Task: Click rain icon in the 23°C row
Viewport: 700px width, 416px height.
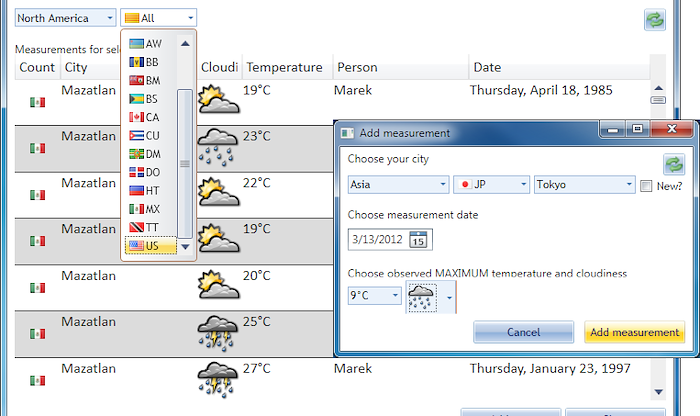Action: 217,148
